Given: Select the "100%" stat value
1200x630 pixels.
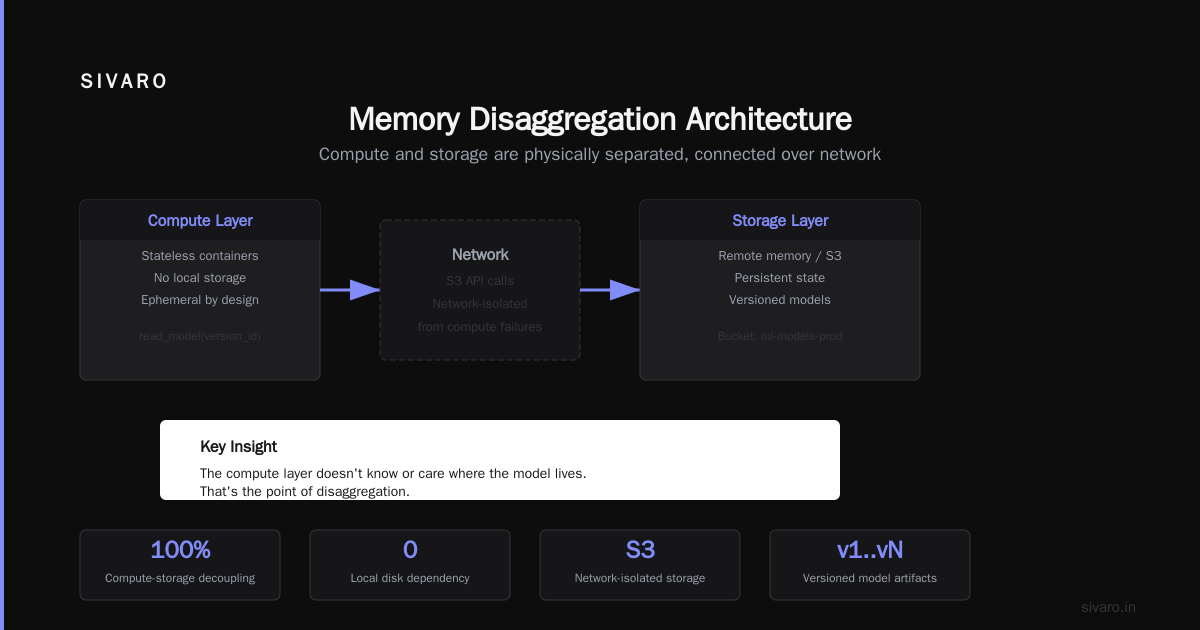Looking at the screenshot, I should (x=180, y=550).
